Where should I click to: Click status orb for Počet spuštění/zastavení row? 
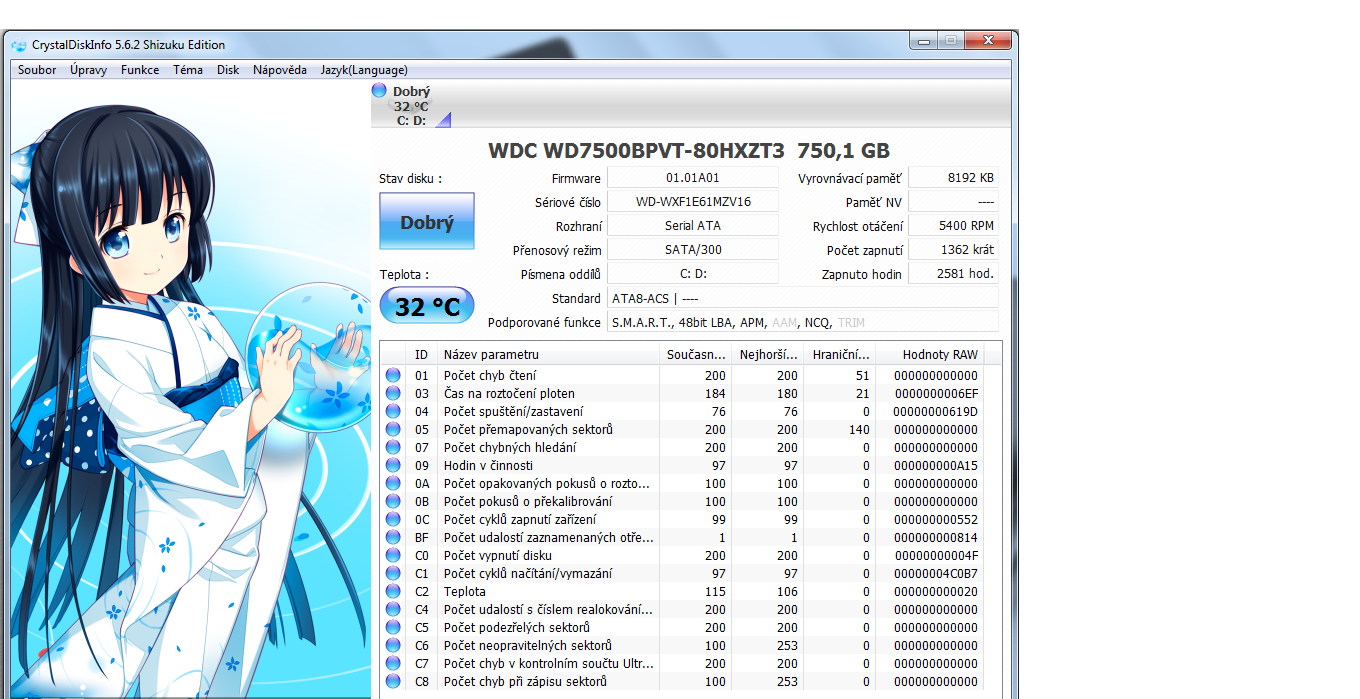393,411
